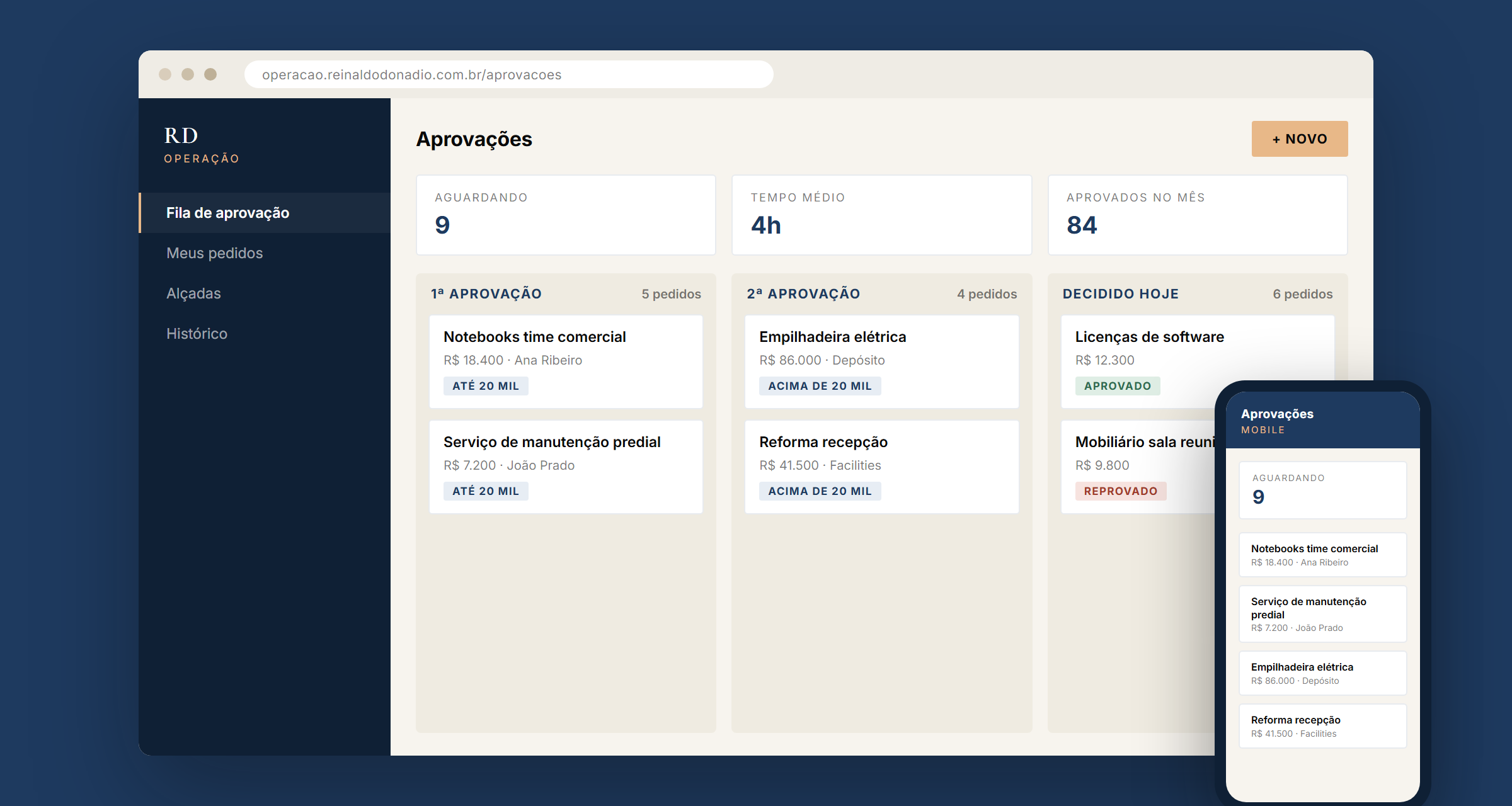Click the middle browser window dot
Viewport: 1512px width, 806px height.
coord(188,74)
